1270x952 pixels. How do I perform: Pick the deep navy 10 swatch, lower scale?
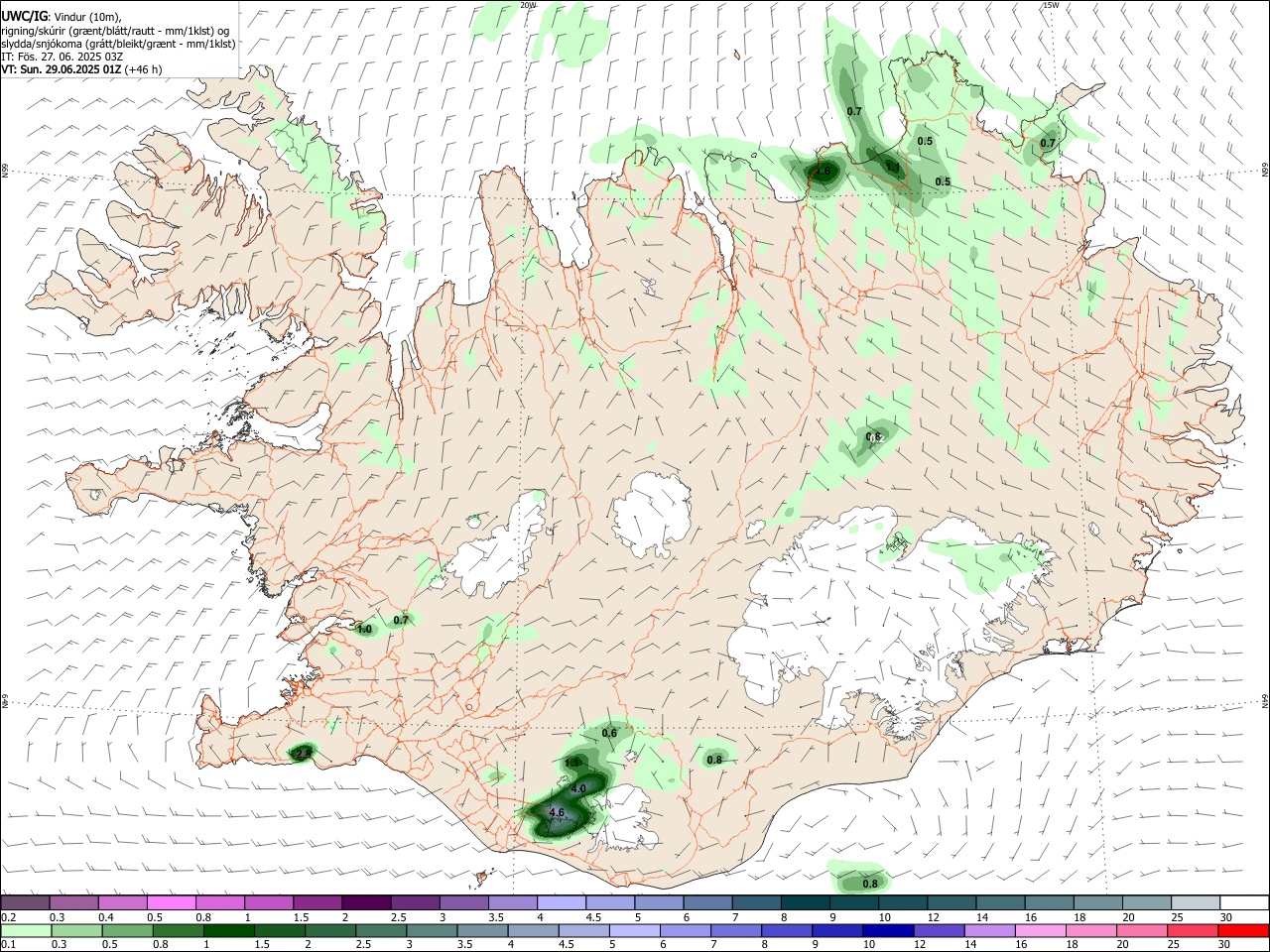888,930
